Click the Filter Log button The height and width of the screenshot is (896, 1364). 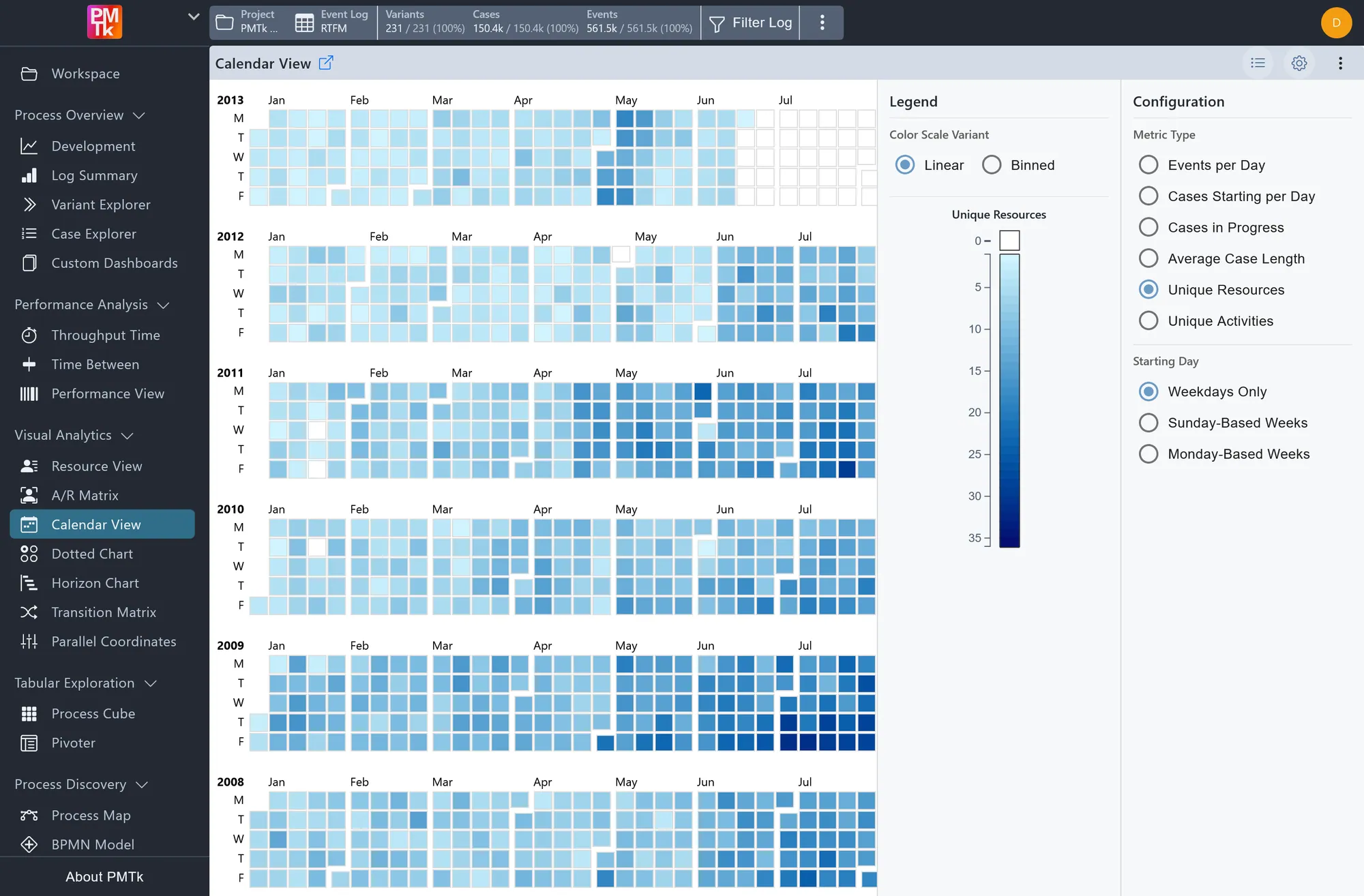coord(750,23)
